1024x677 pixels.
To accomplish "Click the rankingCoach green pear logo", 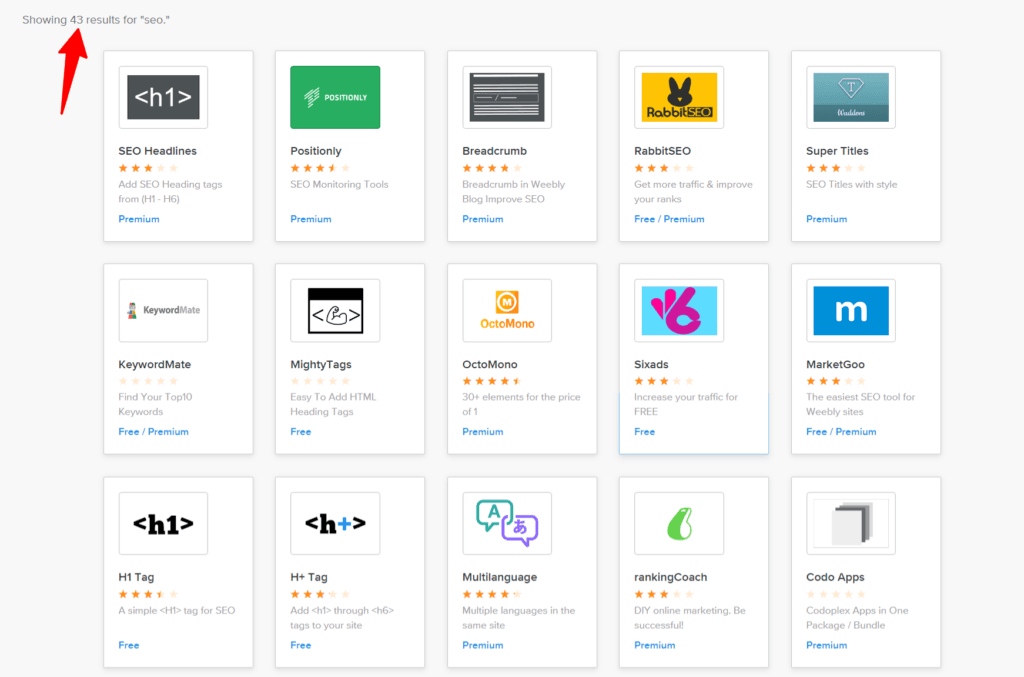I will click(x=678, y=523).
